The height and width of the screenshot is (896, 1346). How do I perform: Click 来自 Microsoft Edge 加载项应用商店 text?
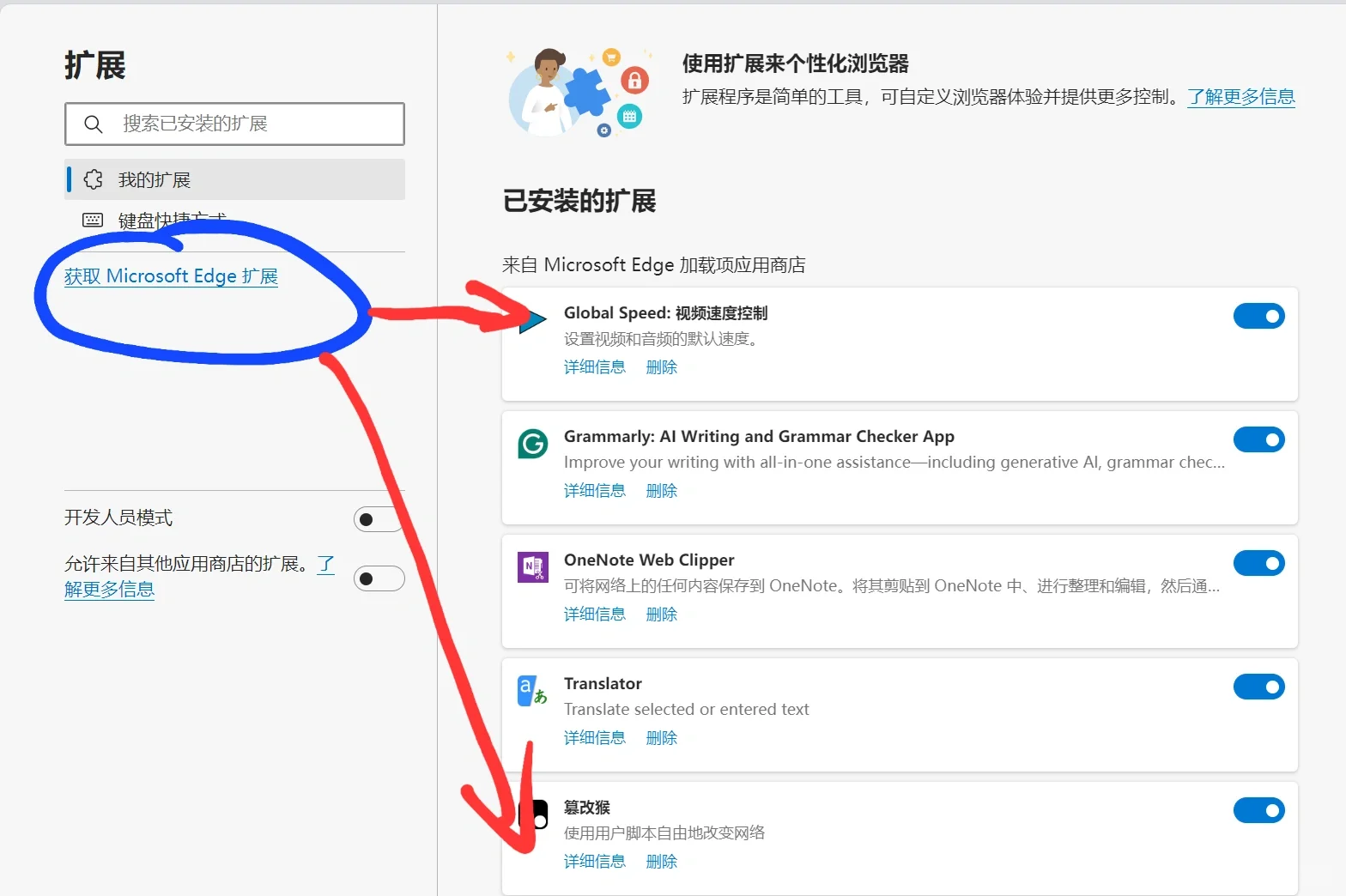coord(654,265)
